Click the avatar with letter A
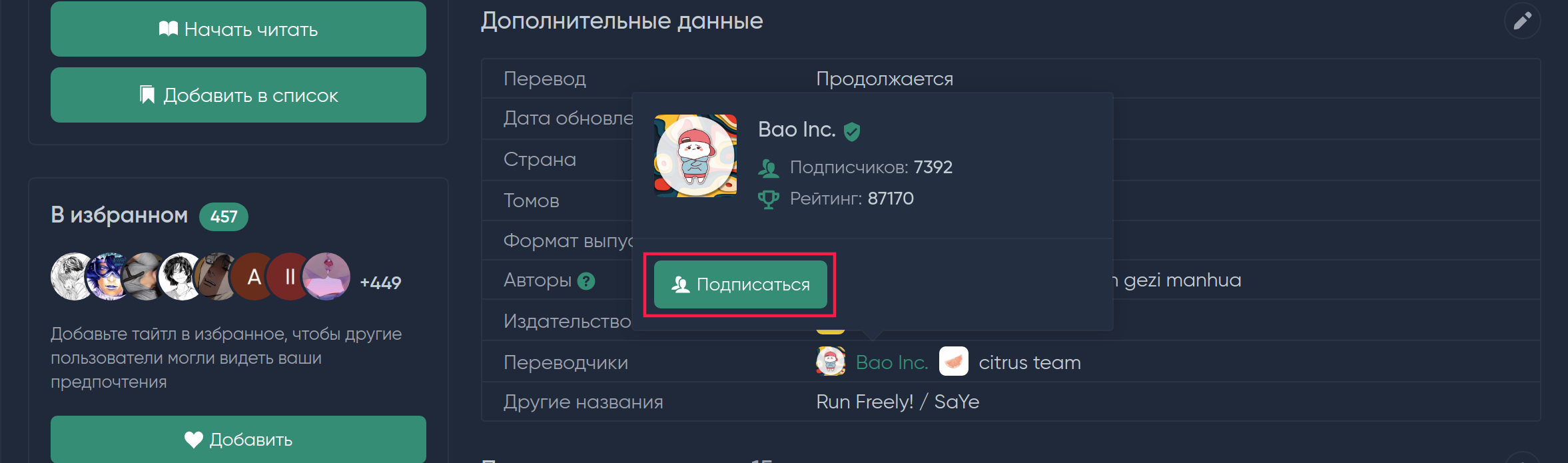The height and width of the screenshot is (463, 1568). pyautogui.click(x=254, y=276)
